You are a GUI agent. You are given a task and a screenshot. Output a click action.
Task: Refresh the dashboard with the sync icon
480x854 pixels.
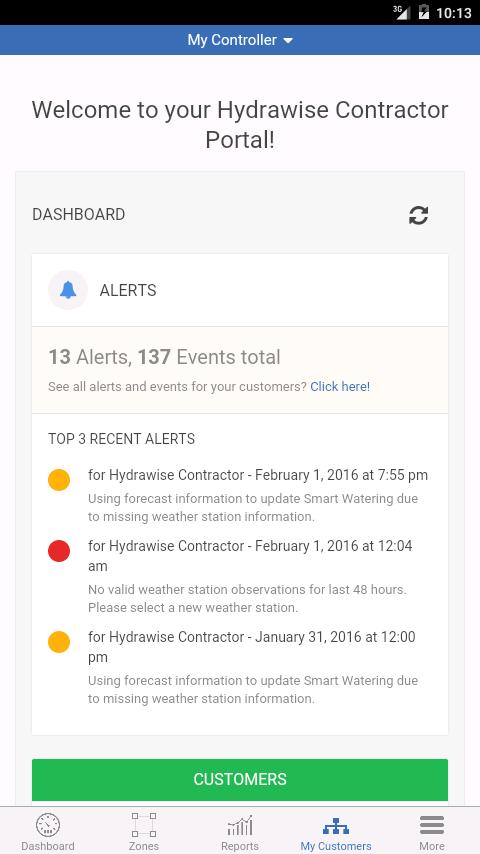point(418,215)
